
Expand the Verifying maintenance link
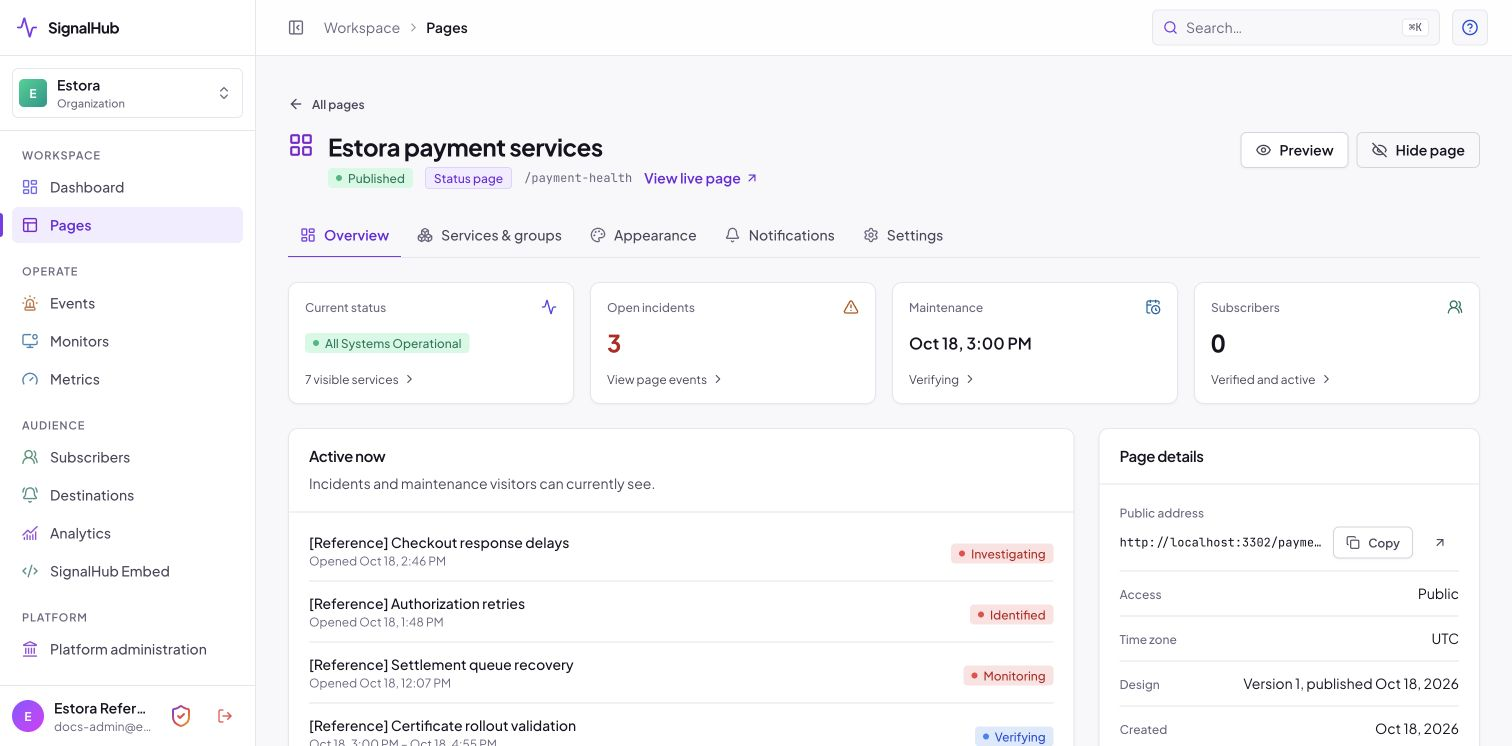pyautogui.click(x=942, y=380)
